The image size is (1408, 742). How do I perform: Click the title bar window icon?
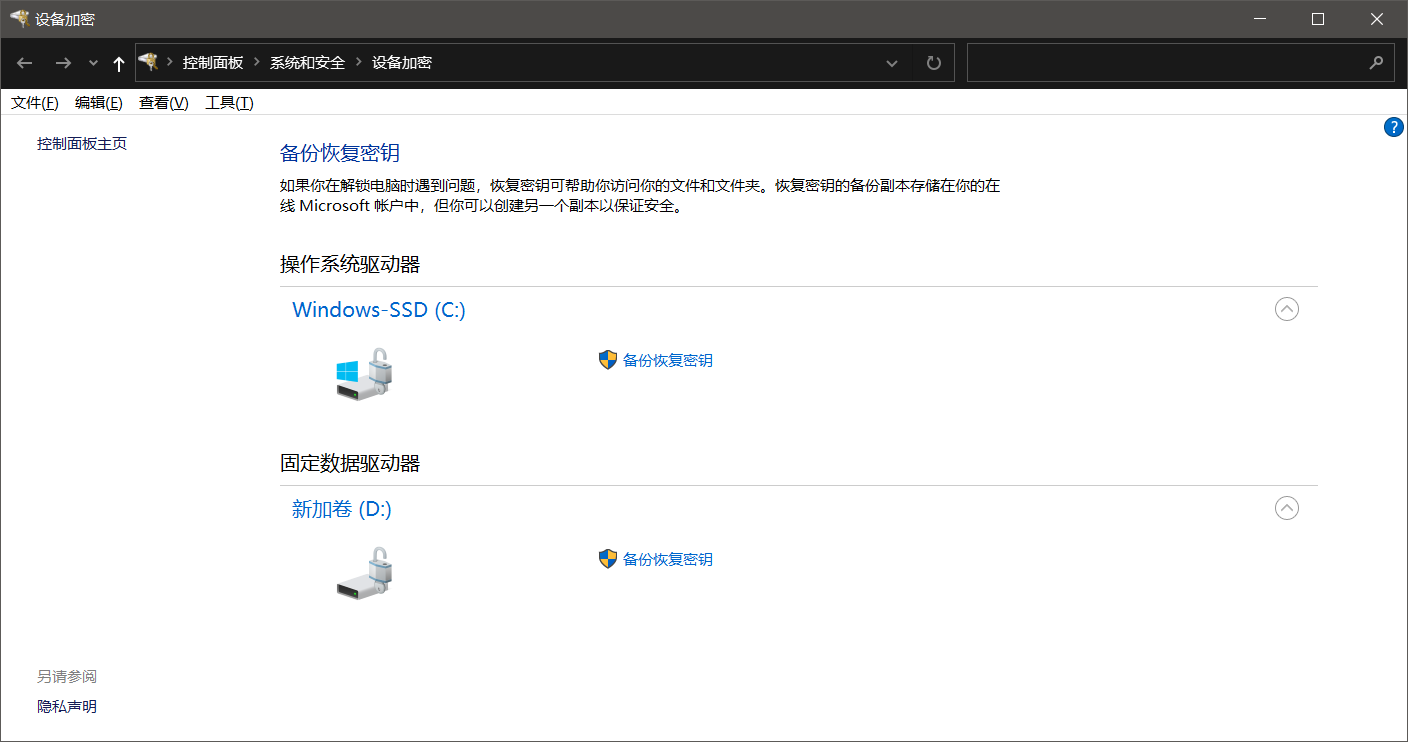pyautogui.click(x=19, y=19)
